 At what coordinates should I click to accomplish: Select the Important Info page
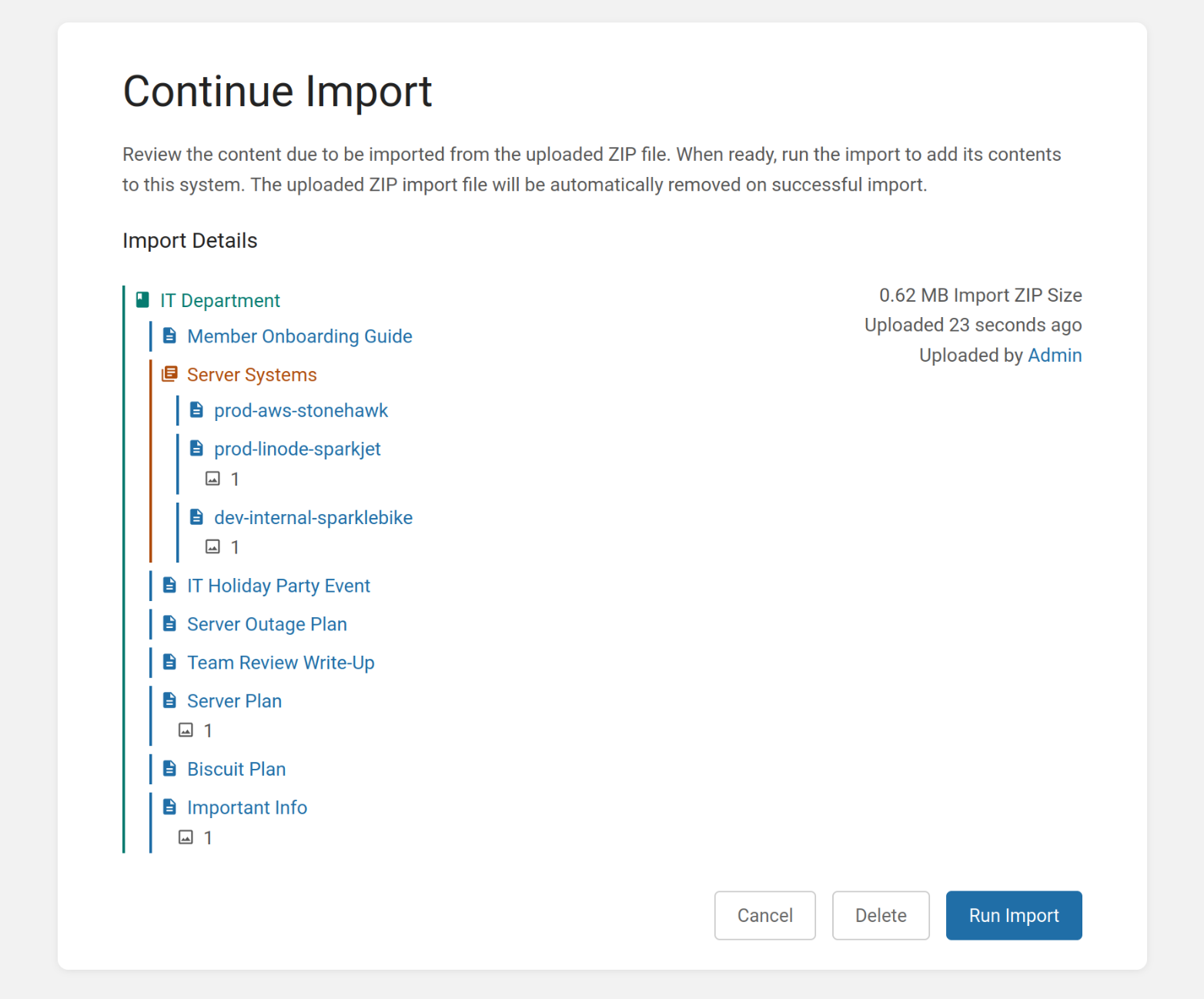[247, 807]
